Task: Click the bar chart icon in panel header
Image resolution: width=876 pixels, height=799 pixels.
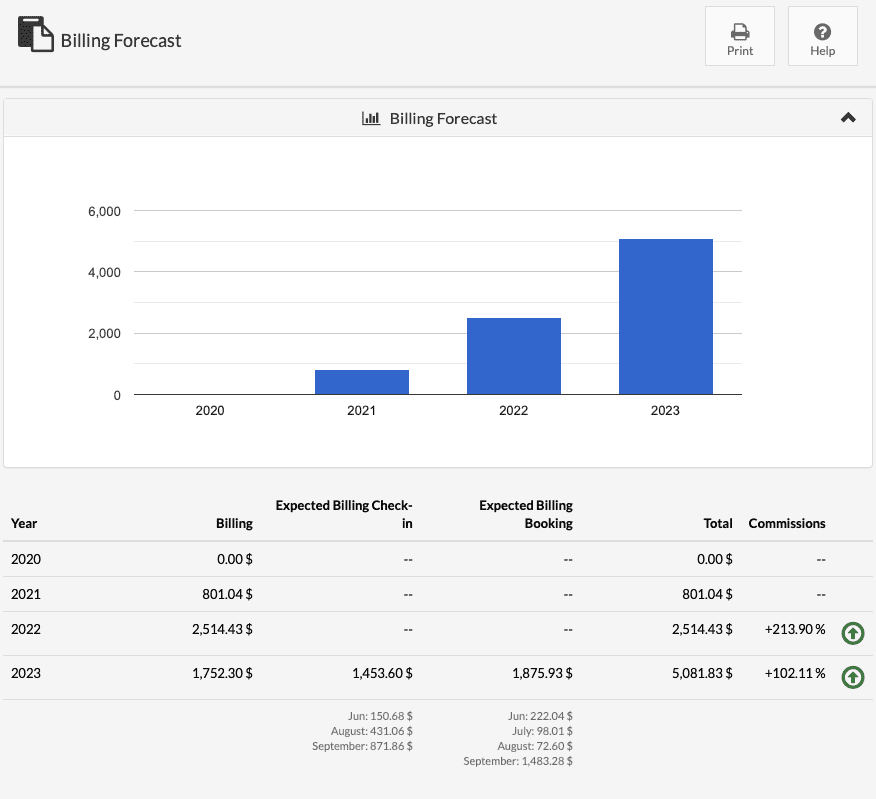Action: (371, 118)
